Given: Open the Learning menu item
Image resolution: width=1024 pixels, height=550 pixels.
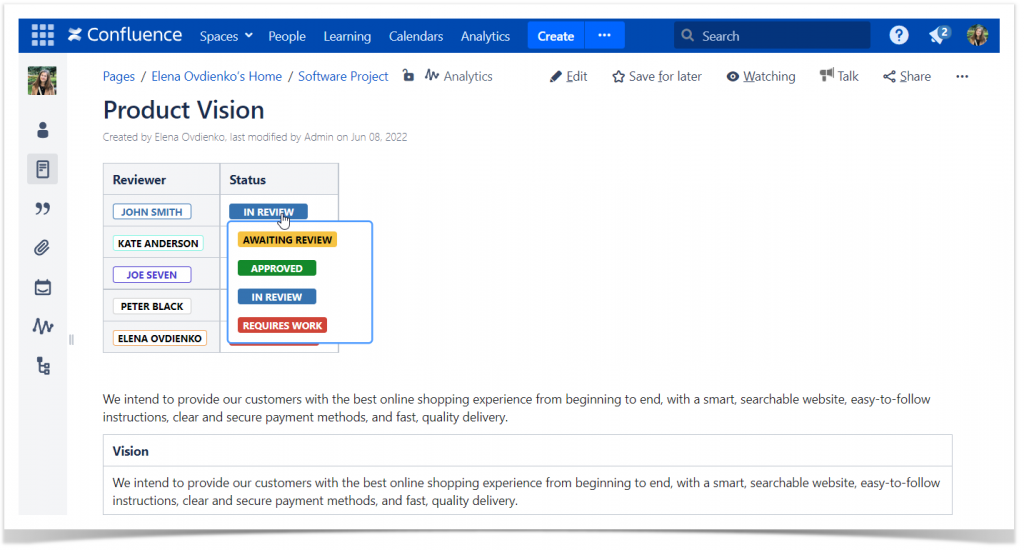Looking at the screenshot, I should click(347, 36).
